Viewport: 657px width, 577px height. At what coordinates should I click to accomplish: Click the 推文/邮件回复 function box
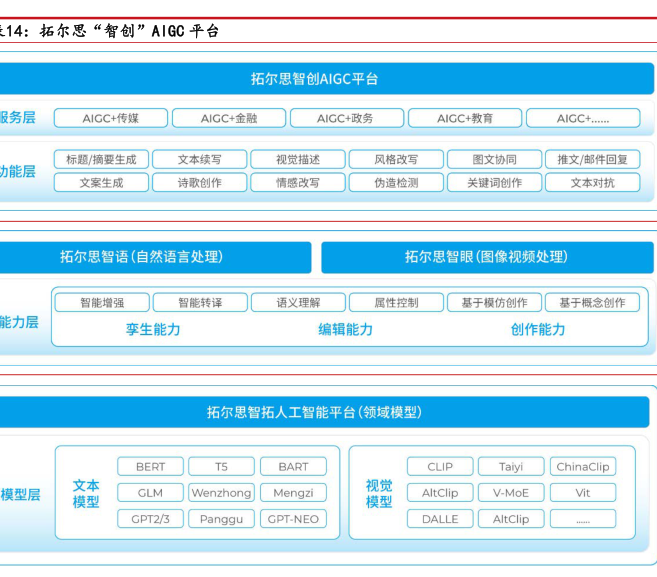[x=592, y=159]
